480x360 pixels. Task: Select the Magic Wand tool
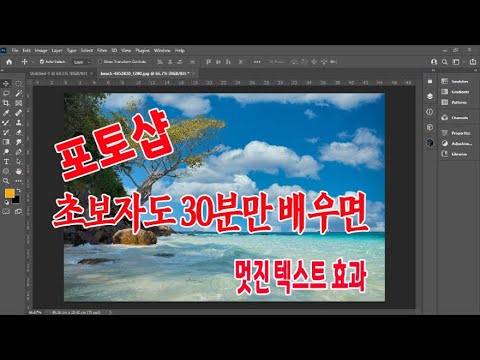pos(19,93)
